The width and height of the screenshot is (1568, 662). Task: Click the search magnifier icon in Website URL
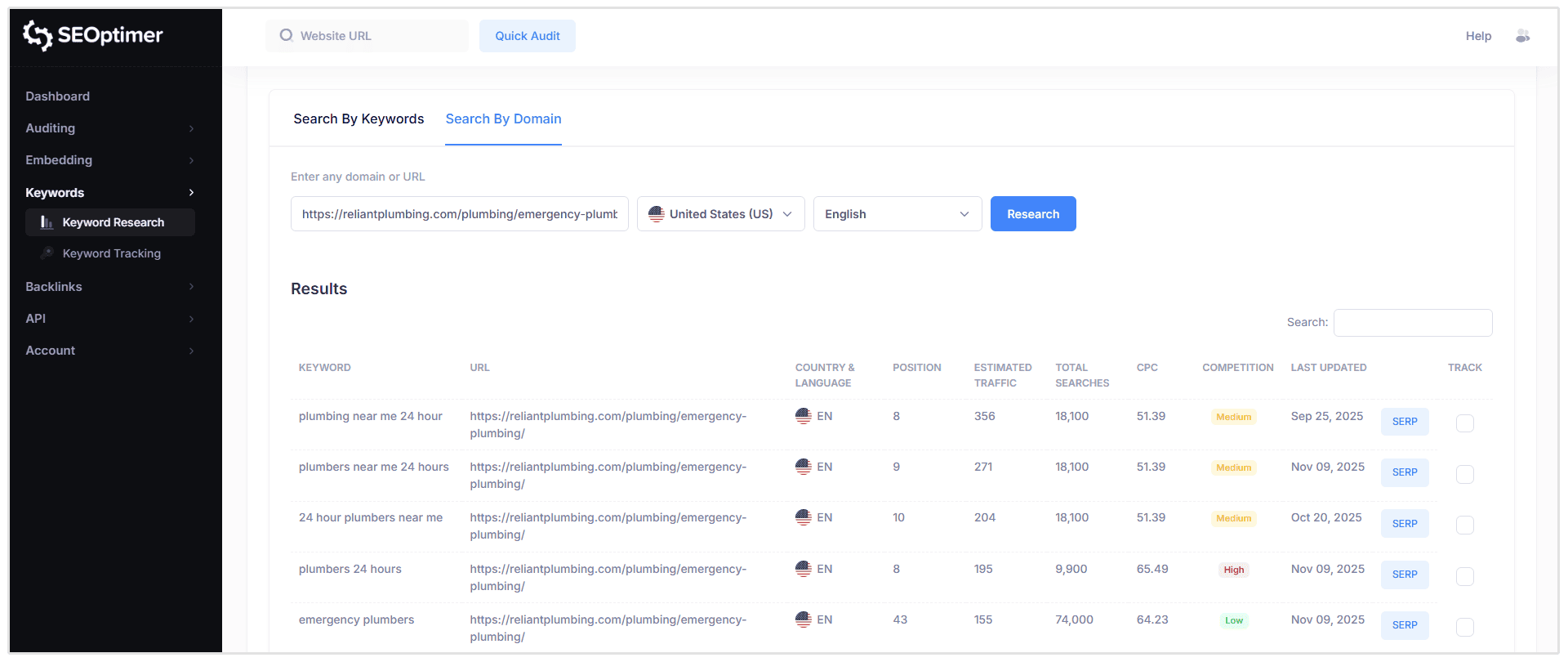286,36
